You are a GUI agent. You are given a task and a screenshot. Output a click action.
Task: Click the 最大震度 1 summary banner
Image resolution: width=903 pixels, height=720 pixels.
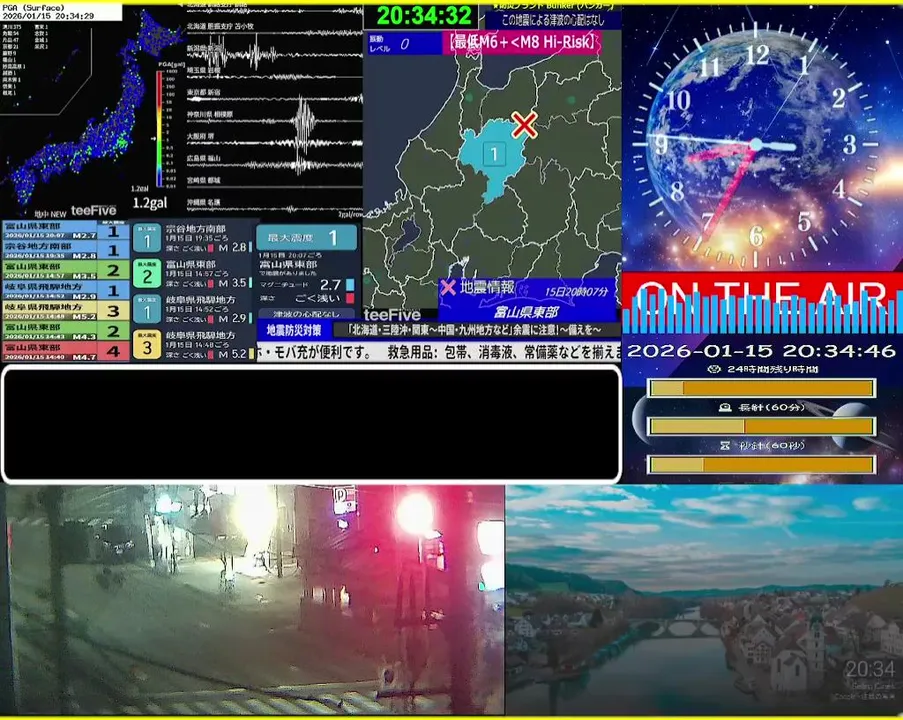306,237
